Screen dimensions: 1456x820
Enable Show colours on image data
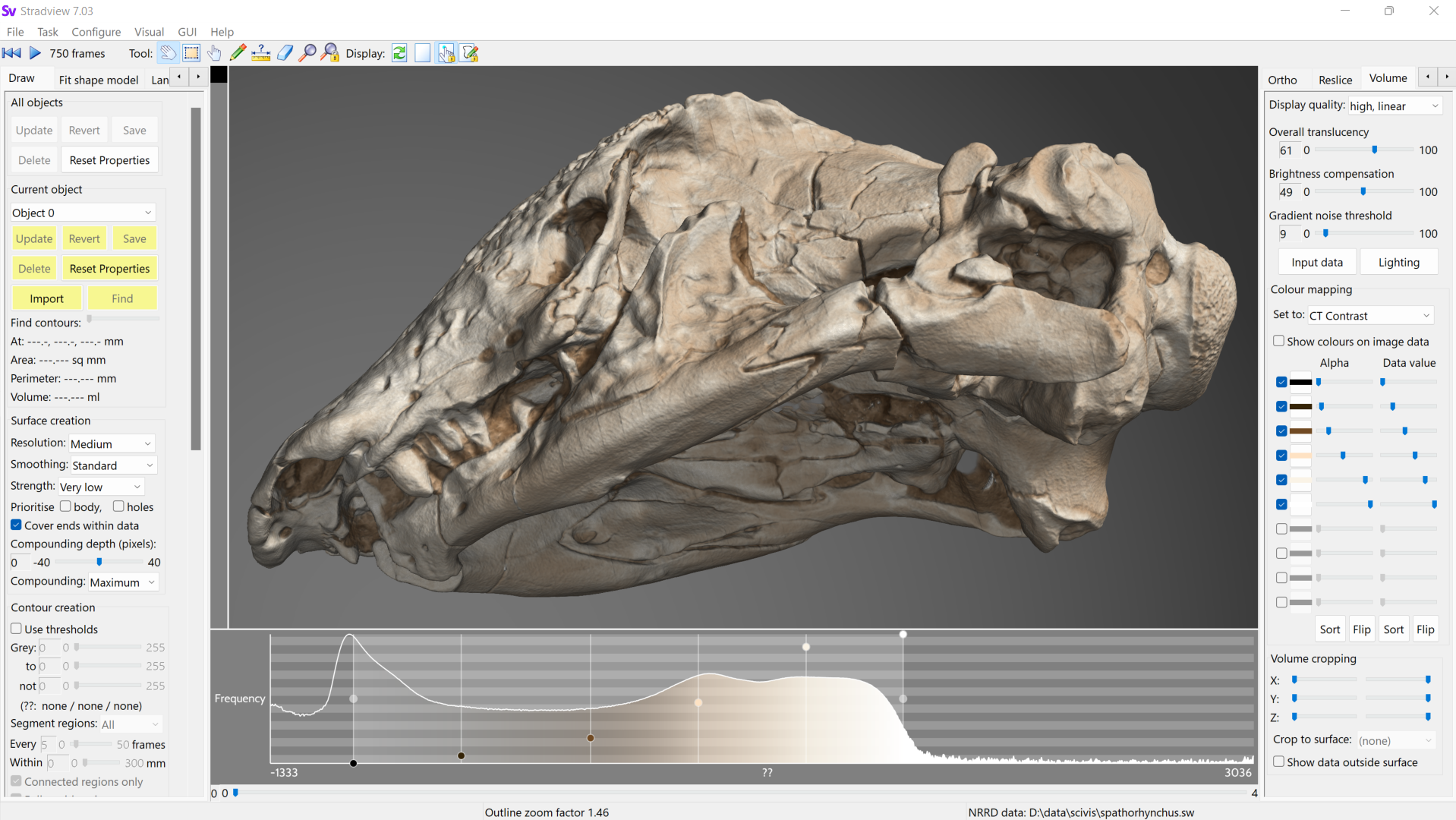1279,341
